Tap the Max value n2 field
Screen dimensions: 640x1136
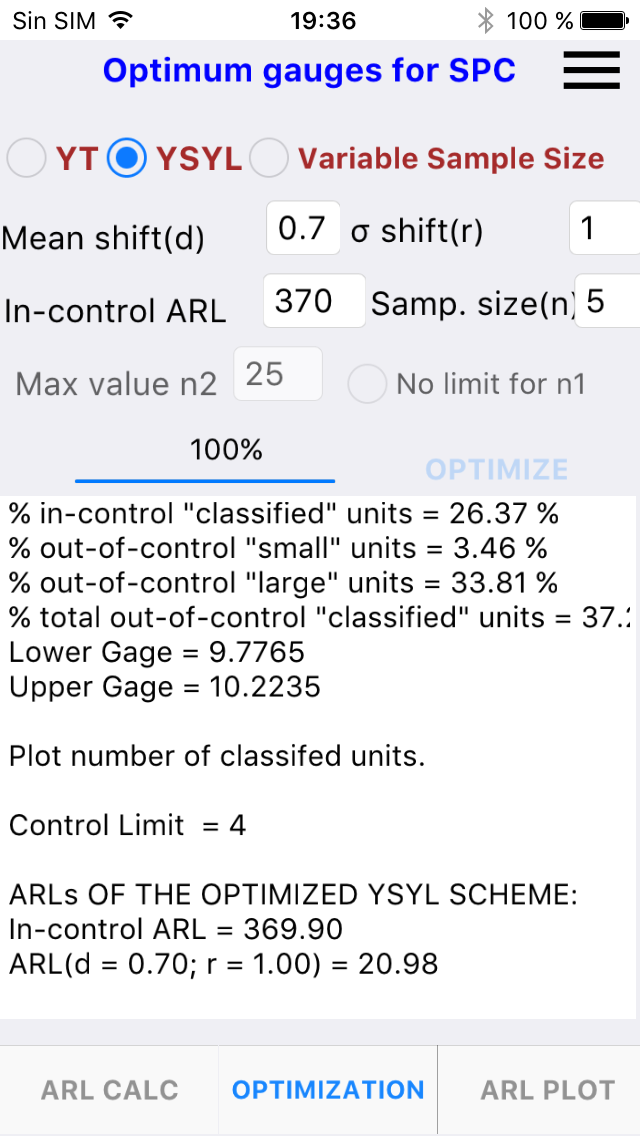(x=278, y=374)
